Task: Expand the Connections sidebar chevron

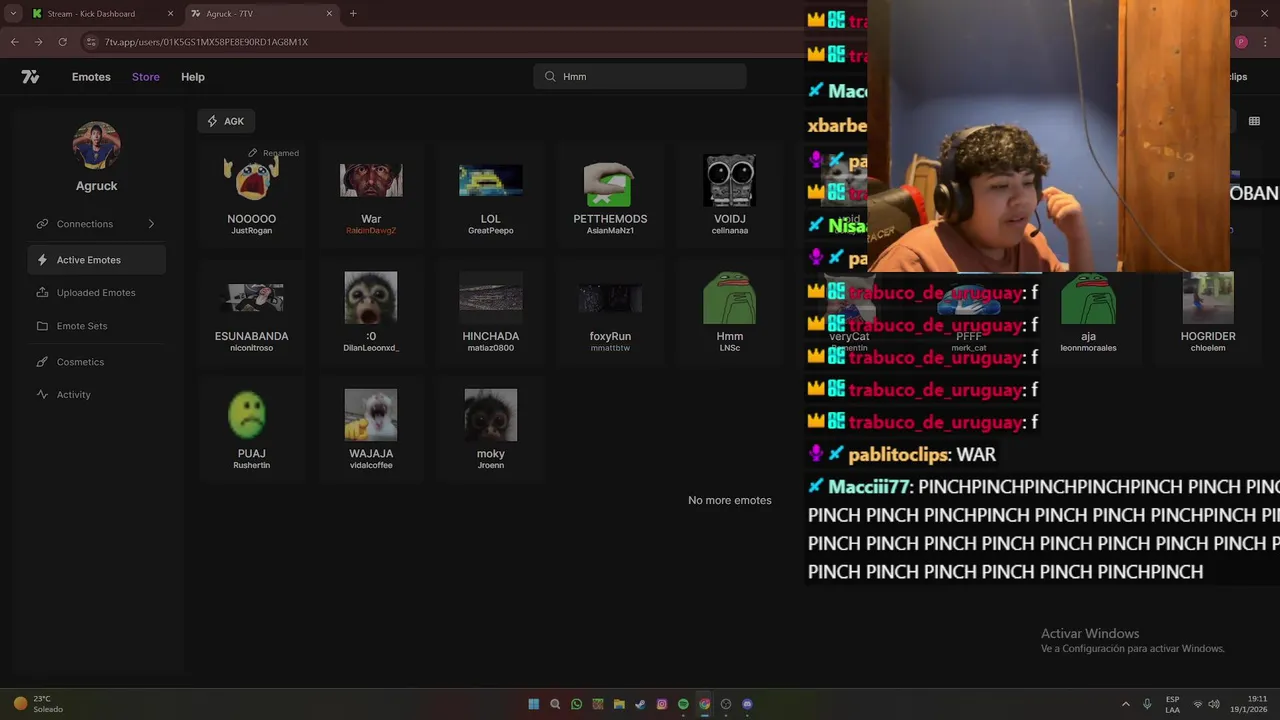Action: coord(151,224)
